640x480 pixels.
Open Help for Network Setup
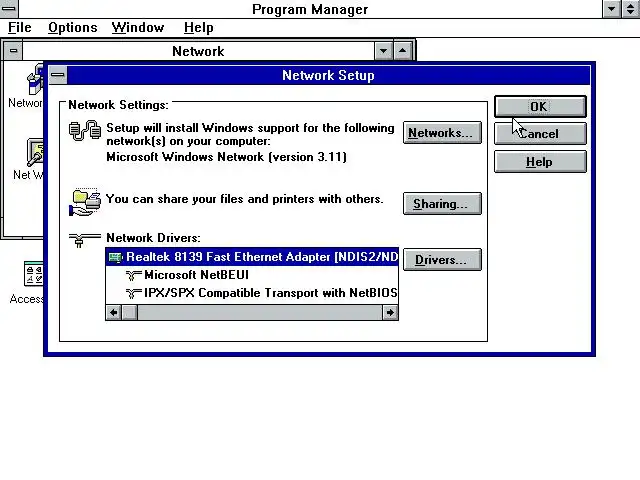coord(540,162)
